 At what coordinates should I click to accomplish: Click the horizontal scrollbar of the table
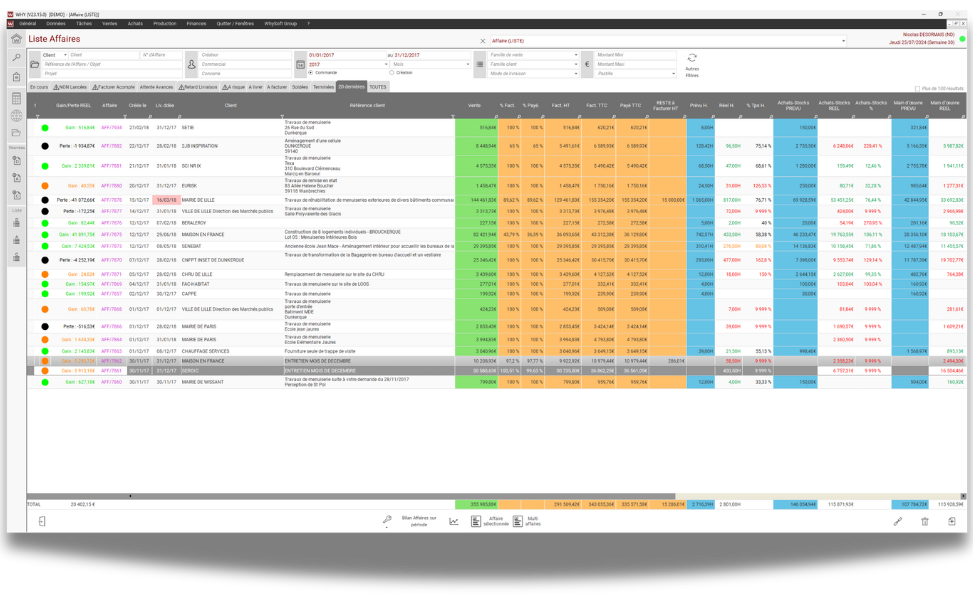(x=400, y=496)
